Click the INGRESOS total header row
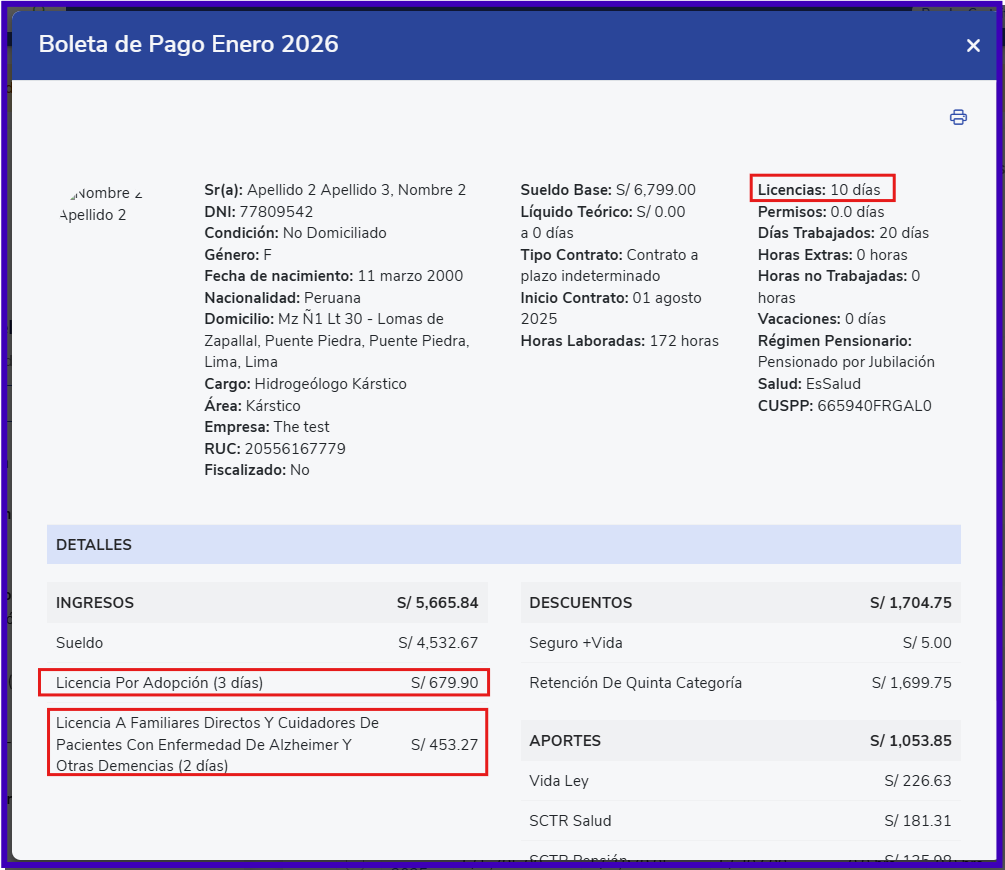Screen dimensions: 1005x870 pos(267,603)
